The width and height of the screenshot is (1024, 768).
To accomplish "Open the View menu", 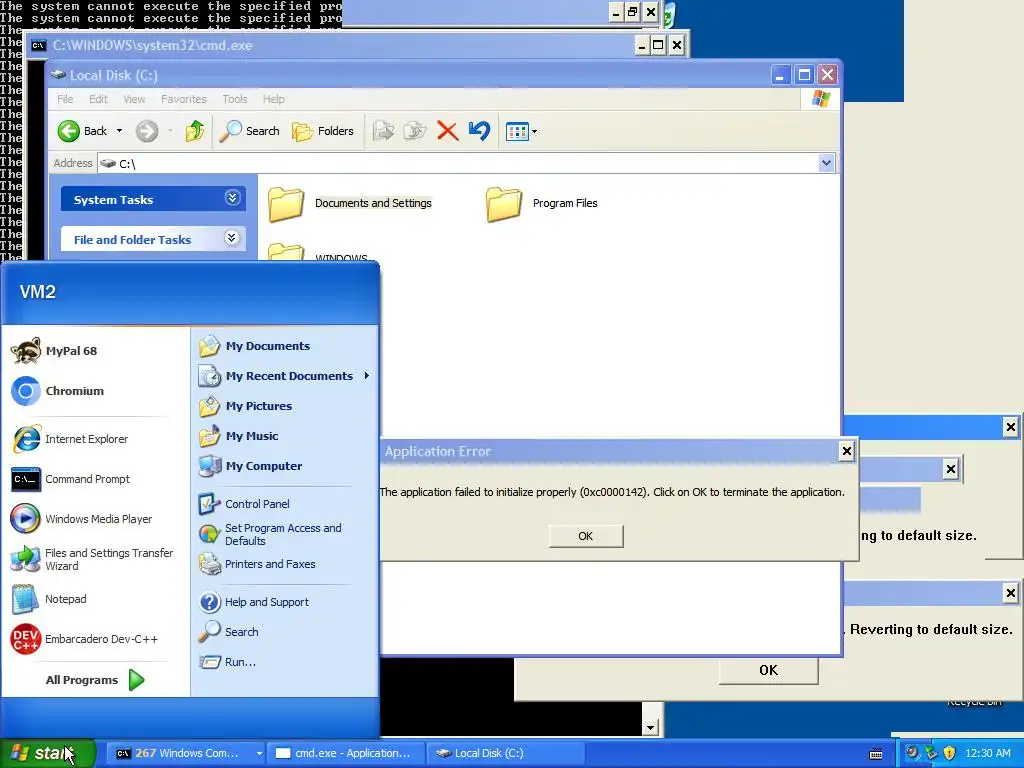I will coord(134,99).
